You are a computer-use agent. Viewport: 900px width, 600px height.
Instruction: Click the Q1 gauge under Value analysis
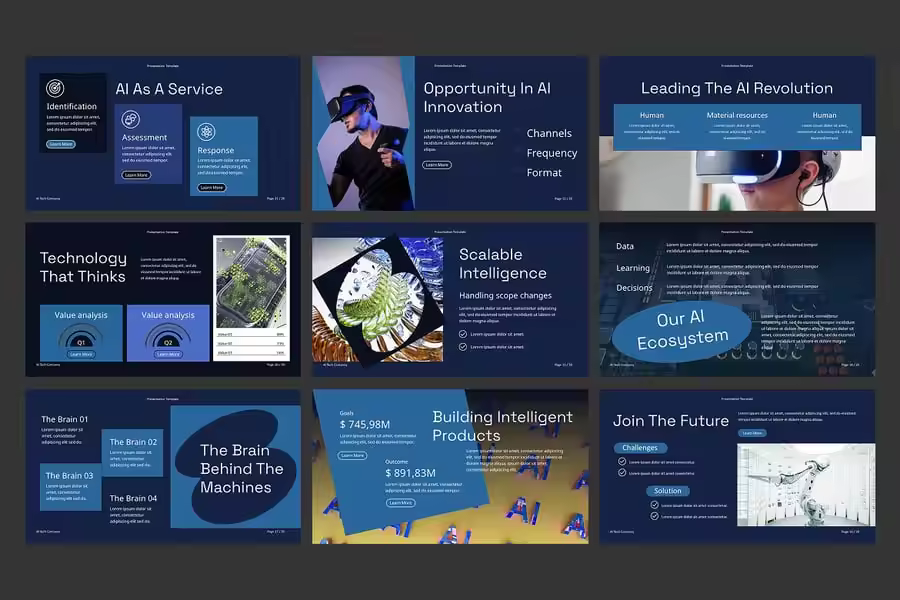(81, 338)
